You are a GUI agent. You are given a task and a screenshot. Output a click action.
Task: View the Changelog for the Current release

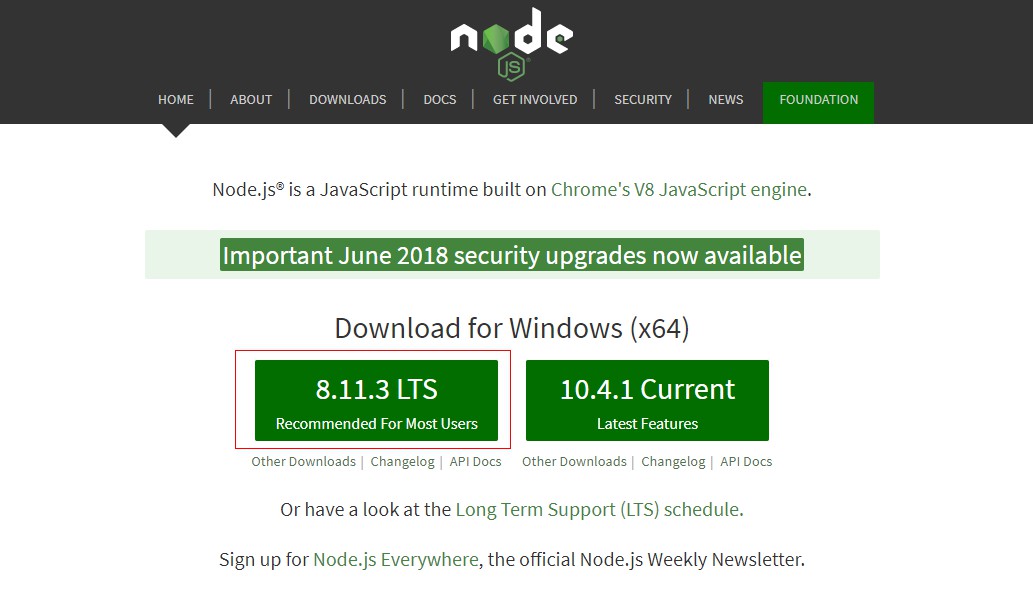point(673,462)
